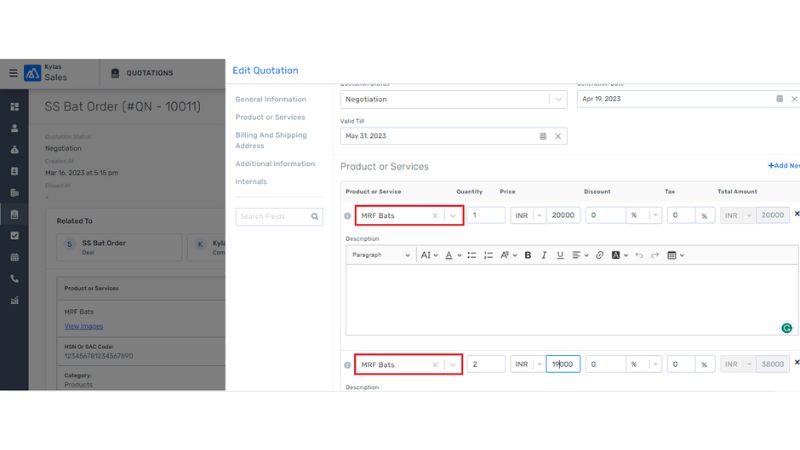800x450 pixels.
Task: Open the dashboard grid icon in the sidebar
Action: pyautogui.click(x=14, y=107)
